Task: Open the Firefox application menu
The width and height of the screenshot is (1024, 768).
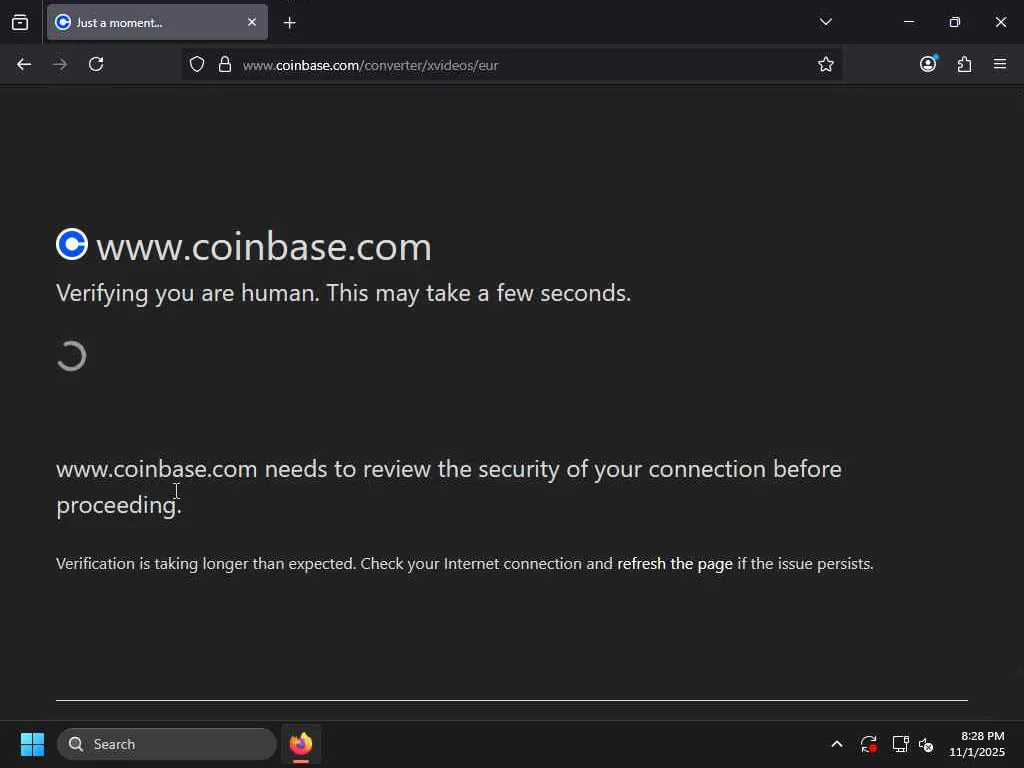Action: (x=1000, y=64)
